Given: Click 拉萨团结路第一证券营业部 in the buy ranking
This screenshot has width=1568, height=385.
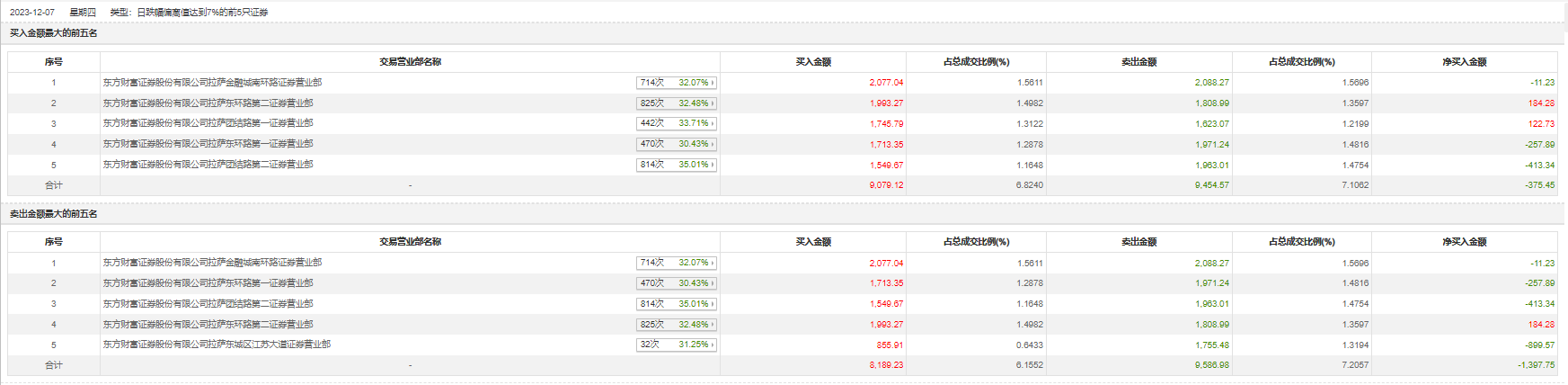Looking at the screenshot, I should pyautogui.click(x=208, y=123).
